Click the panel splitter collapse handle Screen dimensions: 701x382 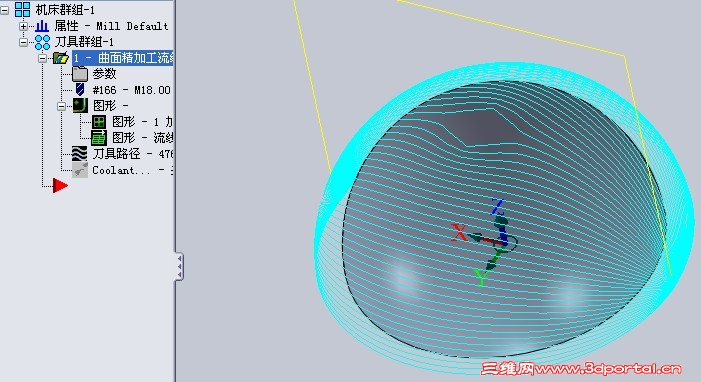point(179,267)
